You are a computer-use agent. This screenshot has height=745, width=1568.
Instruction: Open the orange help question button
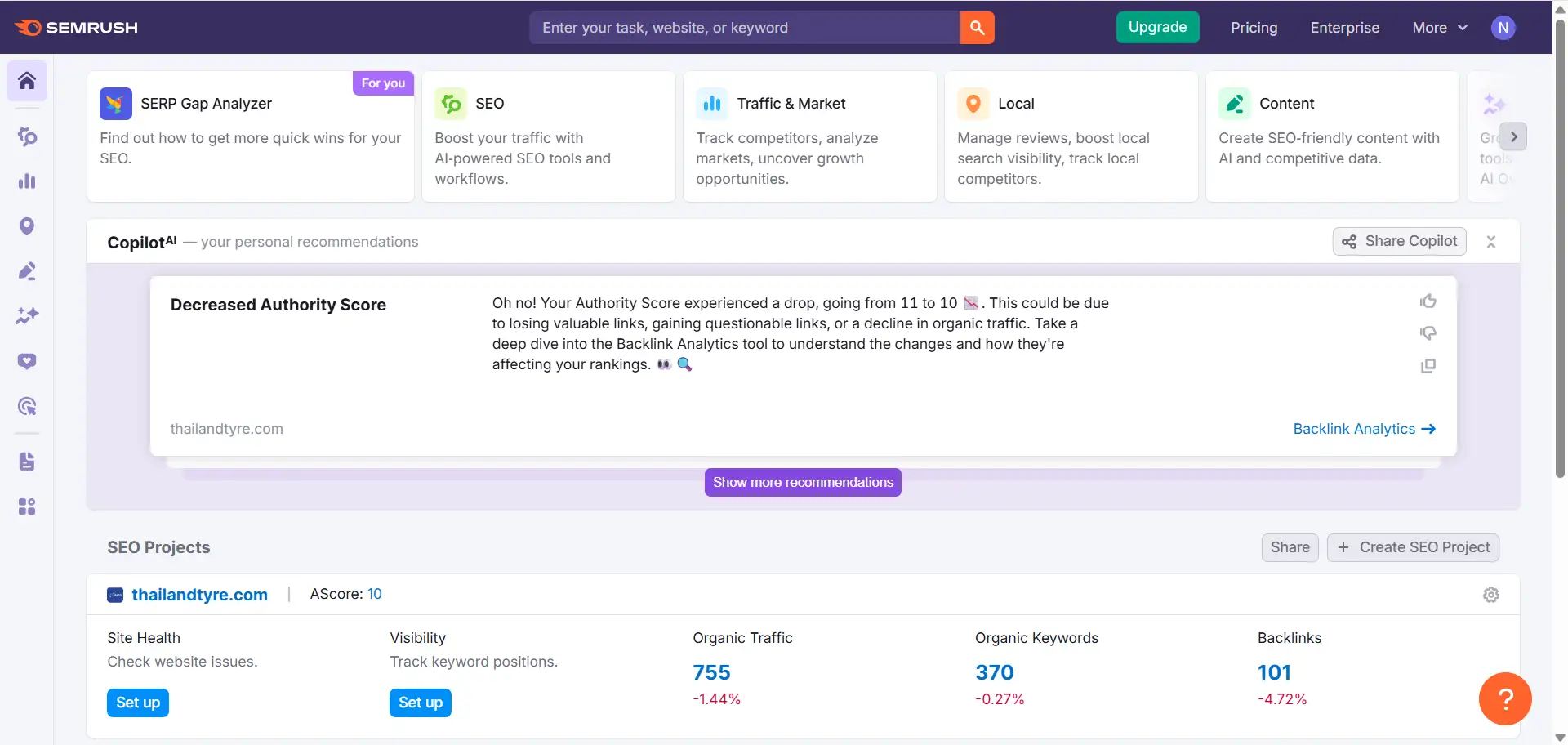click(x=1505, y=698)
